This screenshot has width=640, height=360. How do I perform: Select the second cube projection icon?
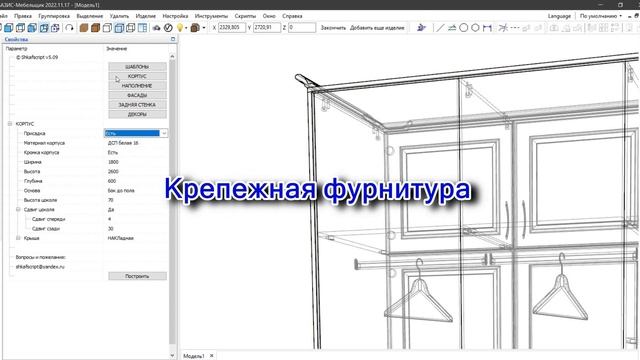pos(20,28)
